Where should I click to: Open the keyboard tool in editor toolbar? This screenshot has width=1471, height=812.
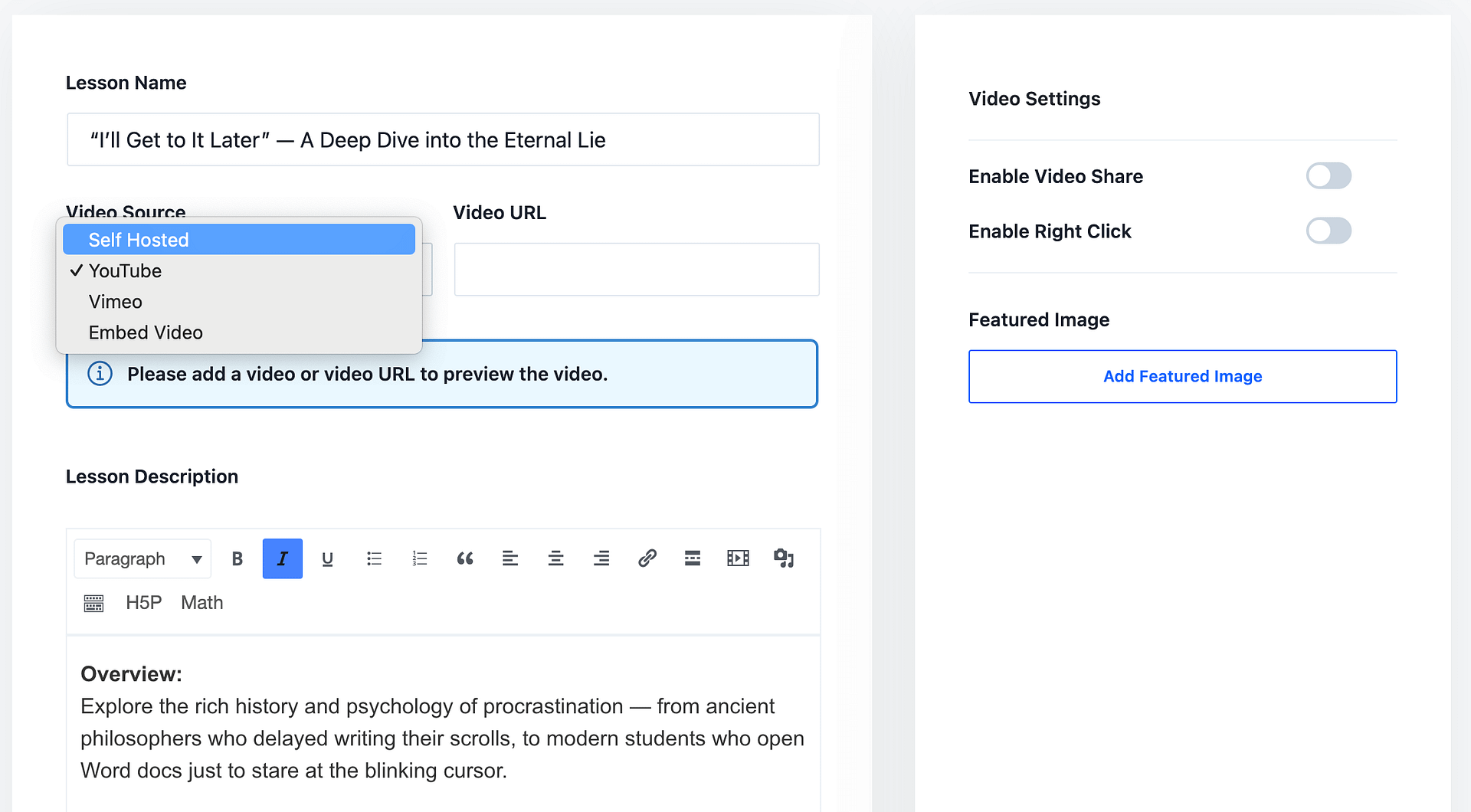pos(93,603)
